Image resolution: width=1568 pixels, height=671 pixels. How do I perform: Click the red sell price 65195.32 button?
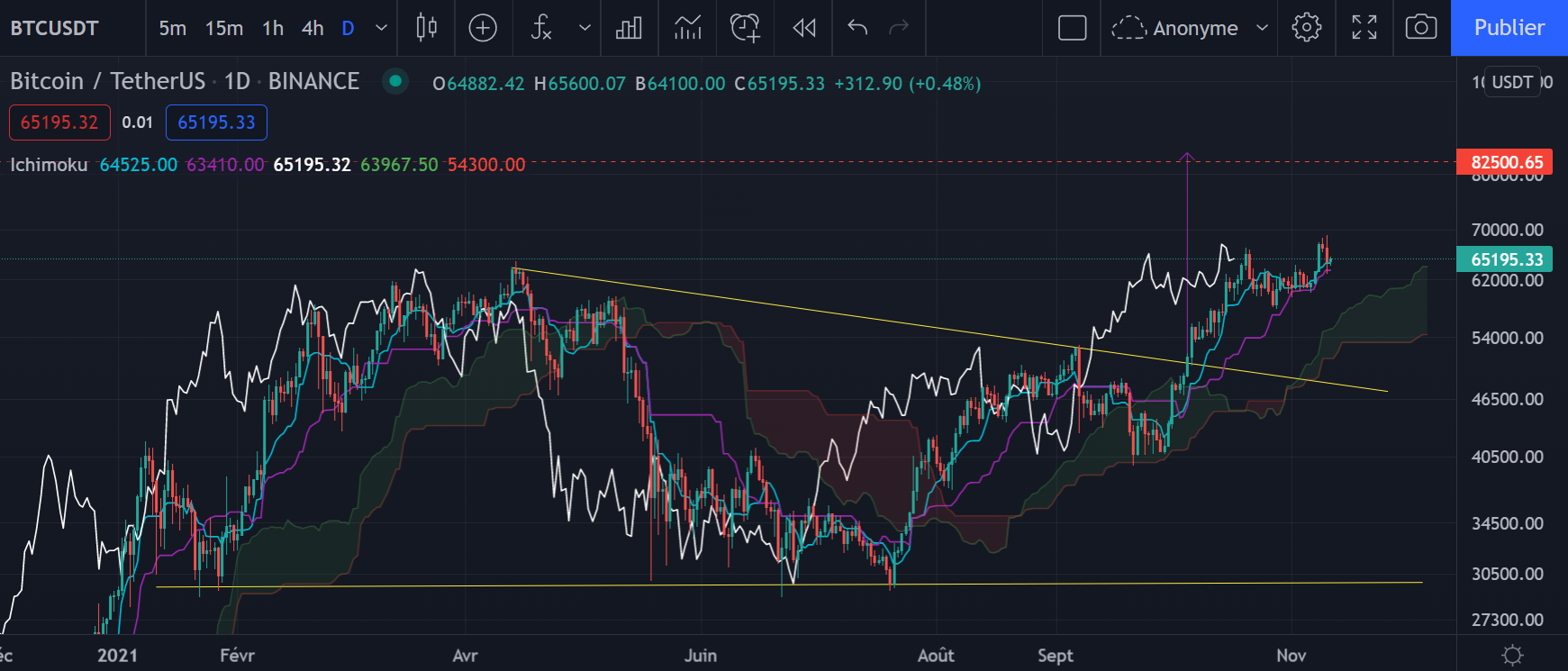tap(59, 122)
